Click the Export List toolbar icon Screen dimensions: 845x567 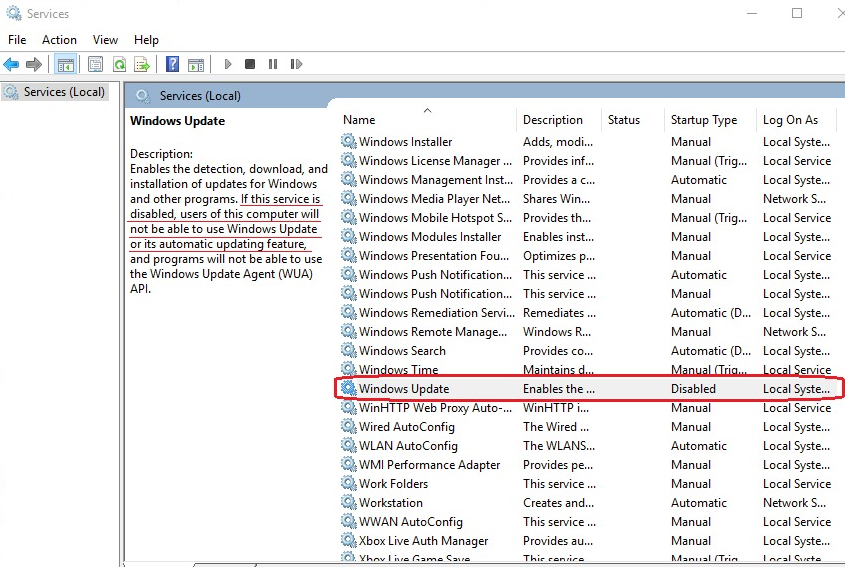[x=142, y=65]
